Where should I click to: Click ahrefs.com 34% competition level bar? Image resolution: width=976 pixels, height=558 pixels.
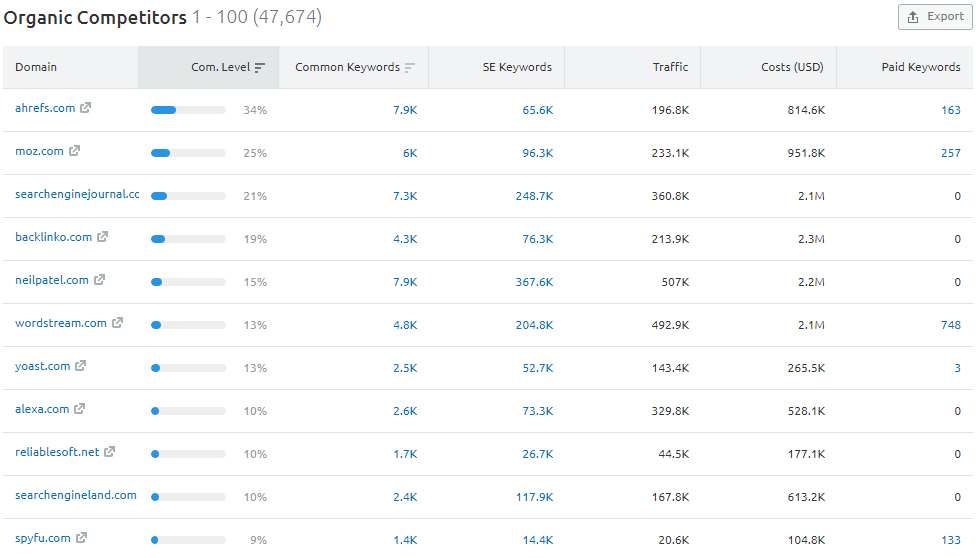tap(188, 110)
